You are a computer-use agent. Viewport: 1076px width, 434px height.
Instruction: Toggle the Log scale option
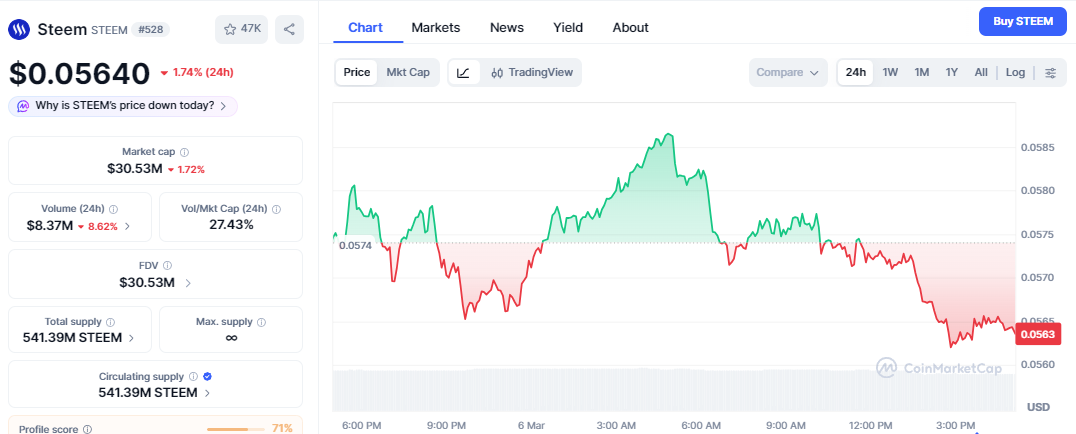pyautogui.click(x=1015, y=72)
